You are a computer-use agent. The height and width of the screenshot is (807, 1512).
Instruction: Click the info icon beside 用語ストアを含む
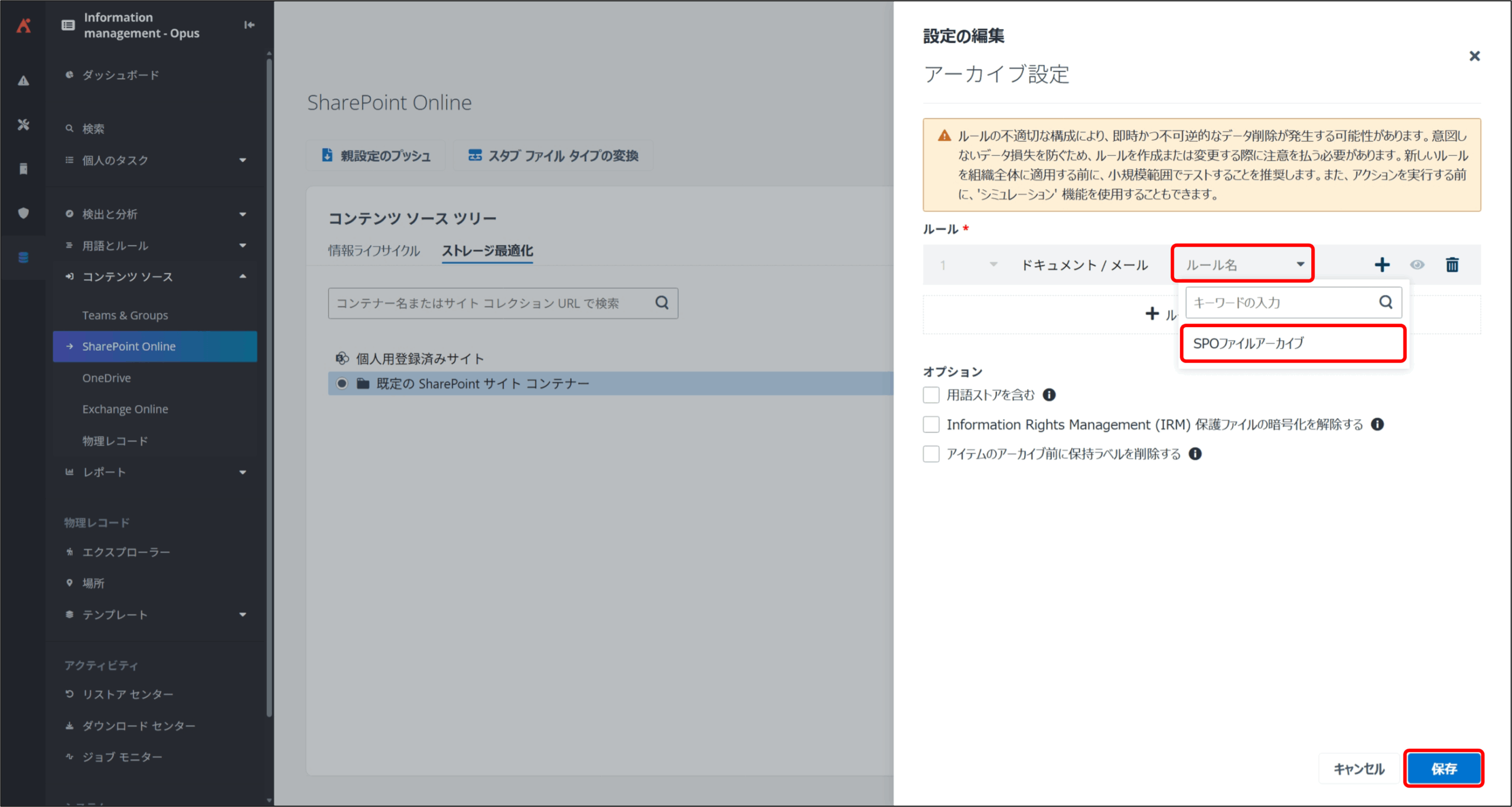coord(1049,395)
